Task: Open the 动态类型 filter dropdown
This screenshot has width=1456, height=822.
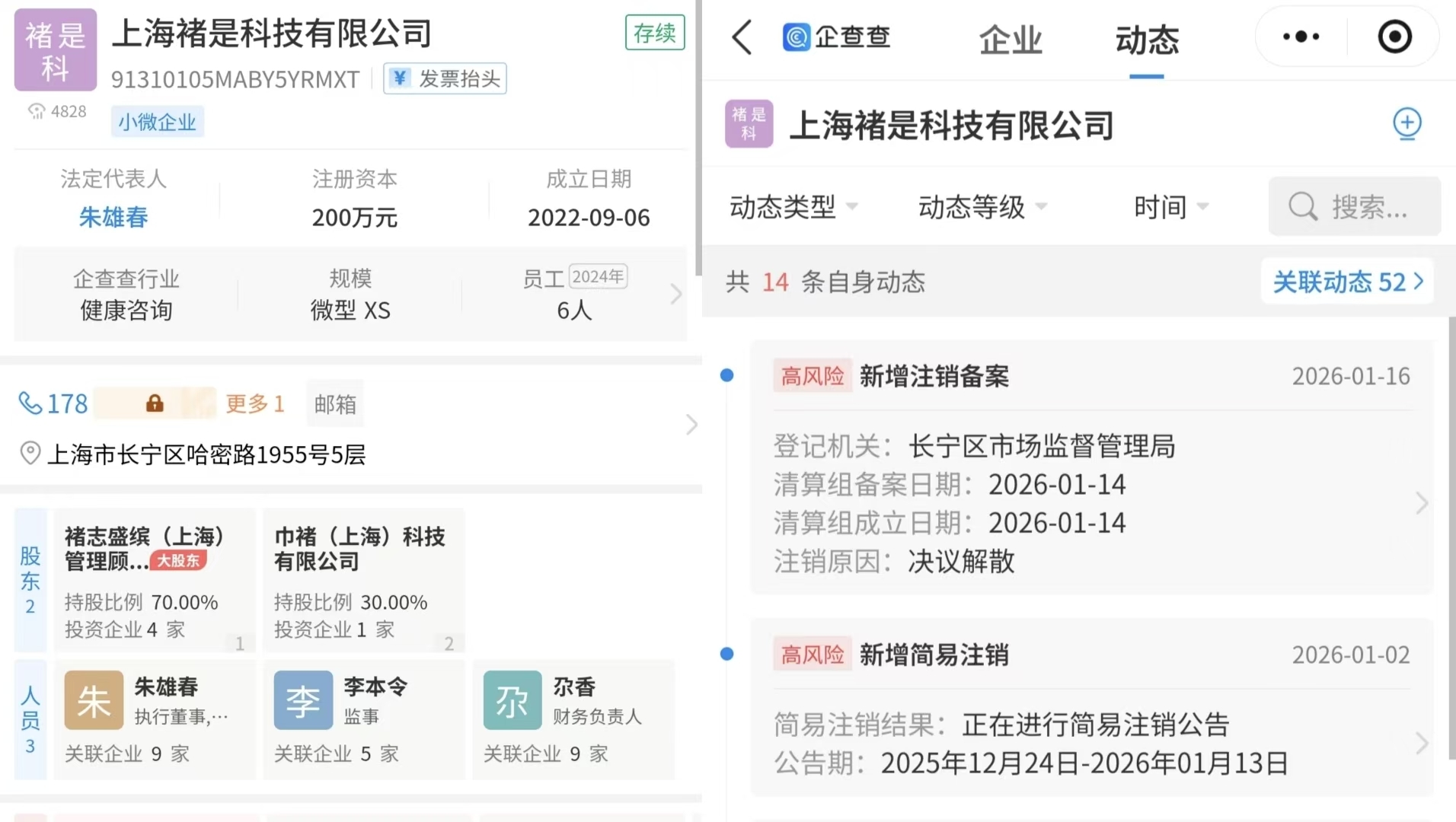Action: 793,206
